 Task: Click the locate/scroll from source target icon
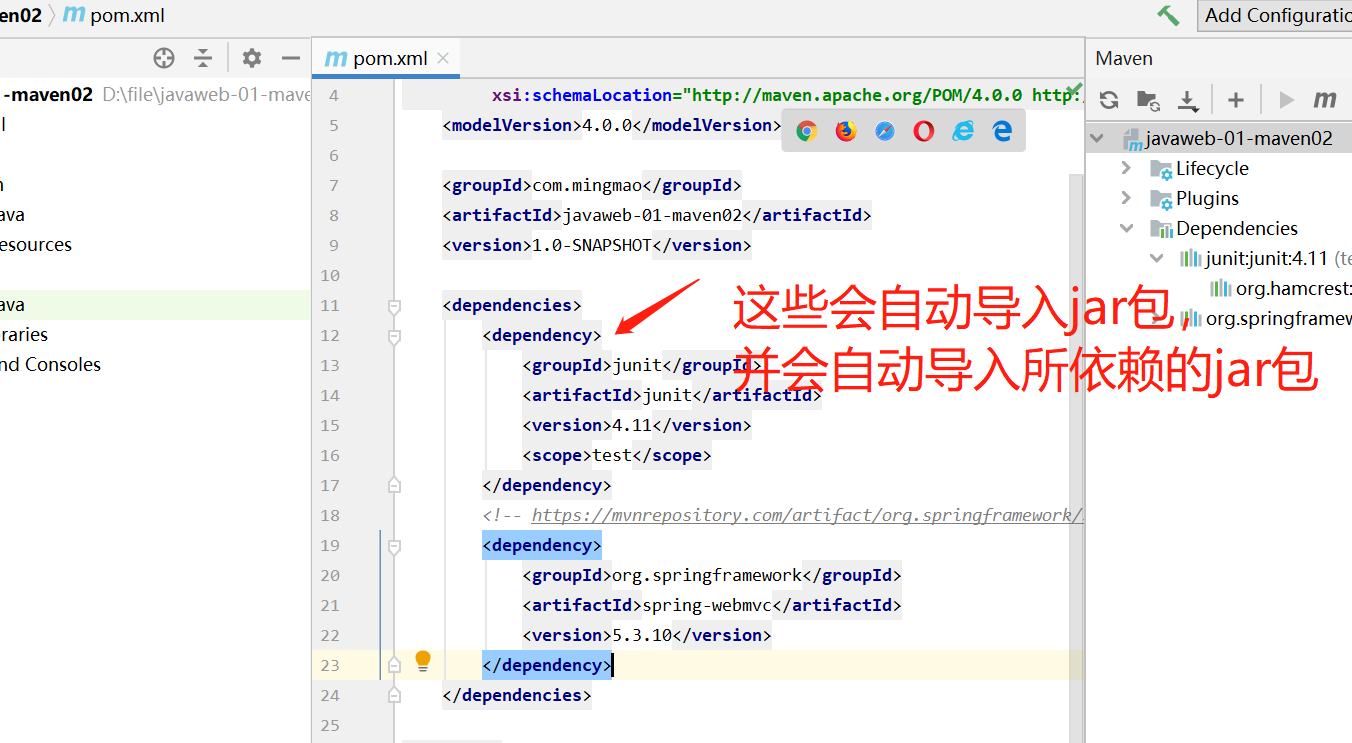click(164, 58)
